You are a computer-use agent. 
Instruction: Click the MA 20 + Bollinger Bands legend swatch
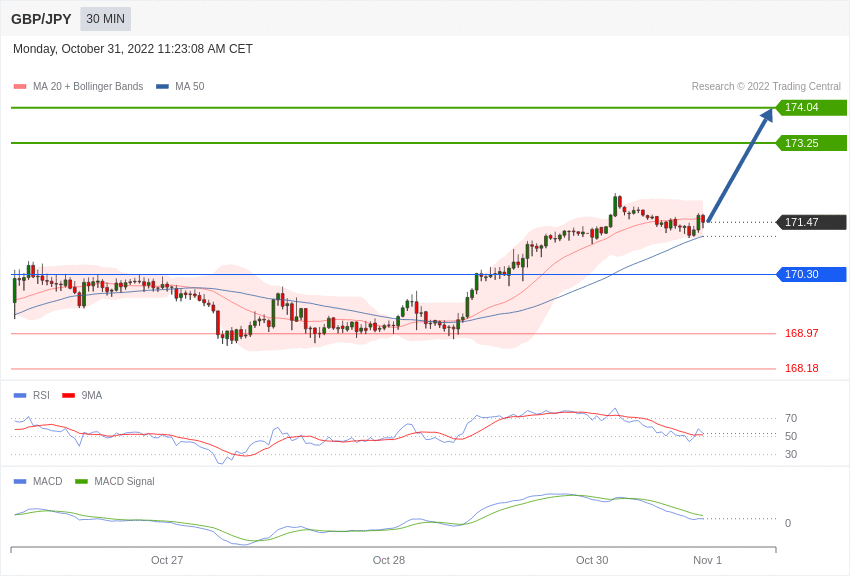pyautogui.click(x=20, y=86)
